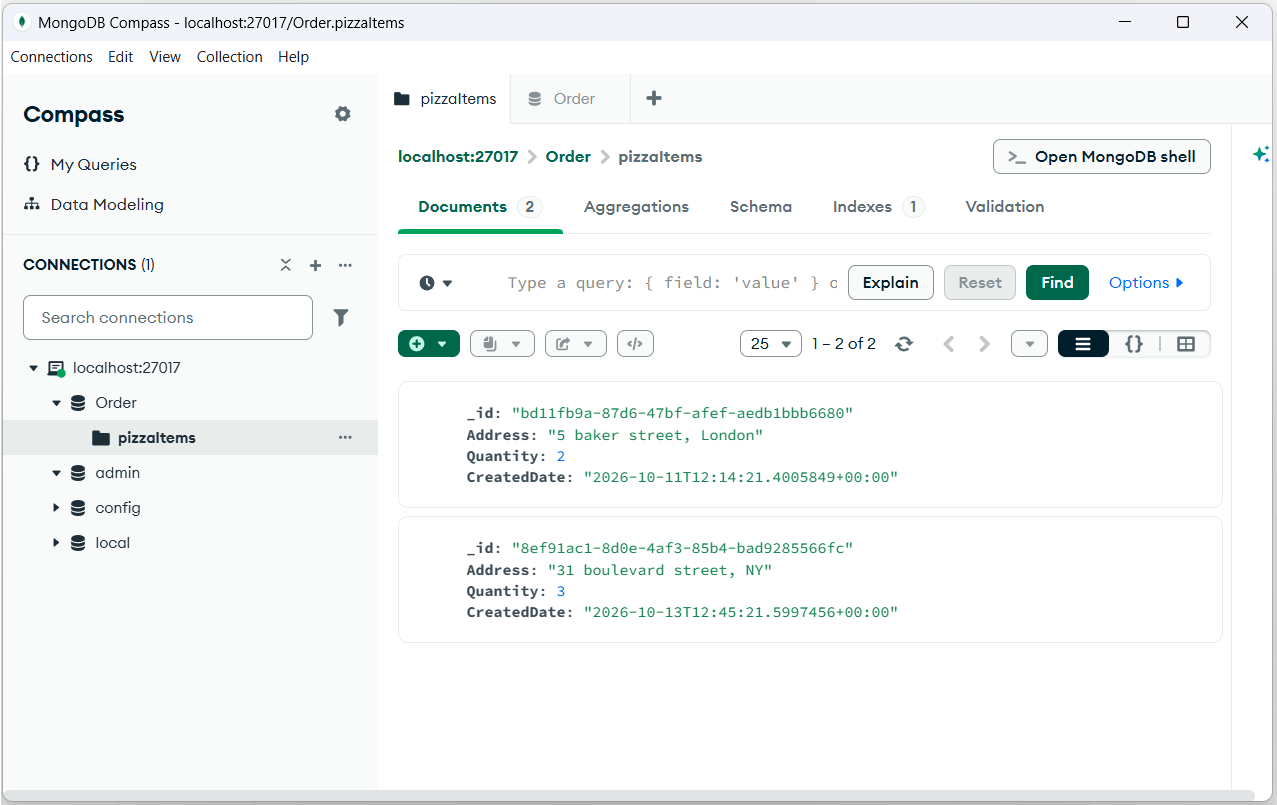Open the 25 per page dropdown

771,343
